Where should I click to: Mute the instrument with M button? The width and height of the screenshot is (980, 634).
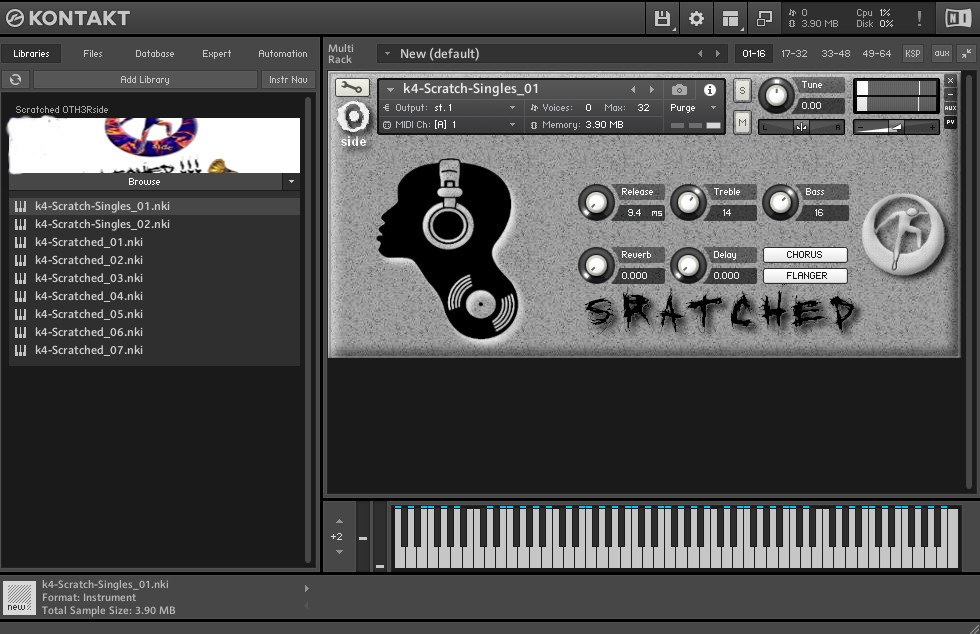tap(742, 123)
